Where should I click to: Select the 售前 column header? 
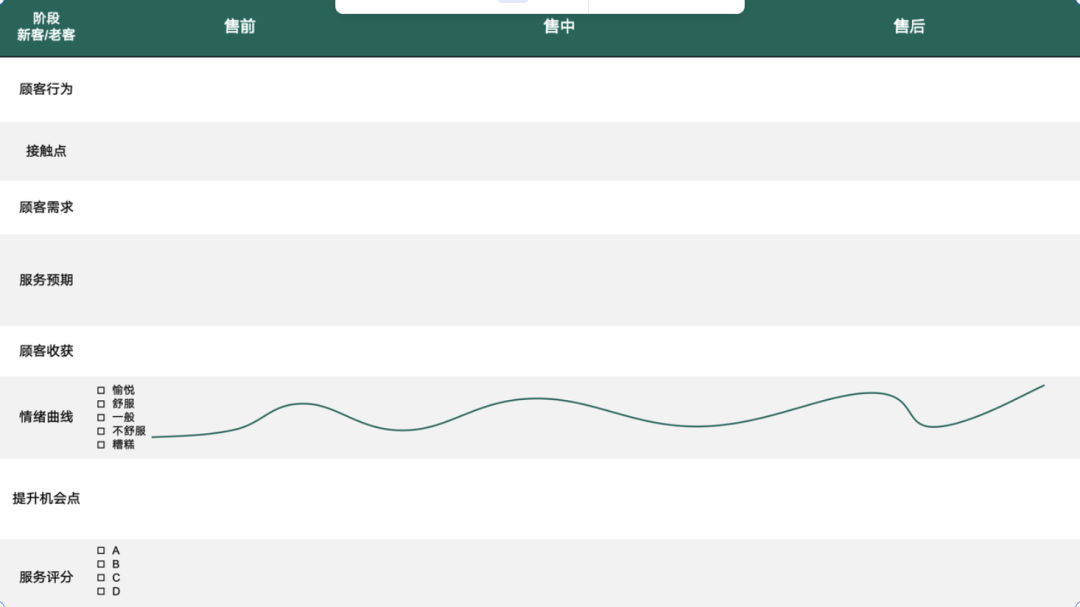240,26
